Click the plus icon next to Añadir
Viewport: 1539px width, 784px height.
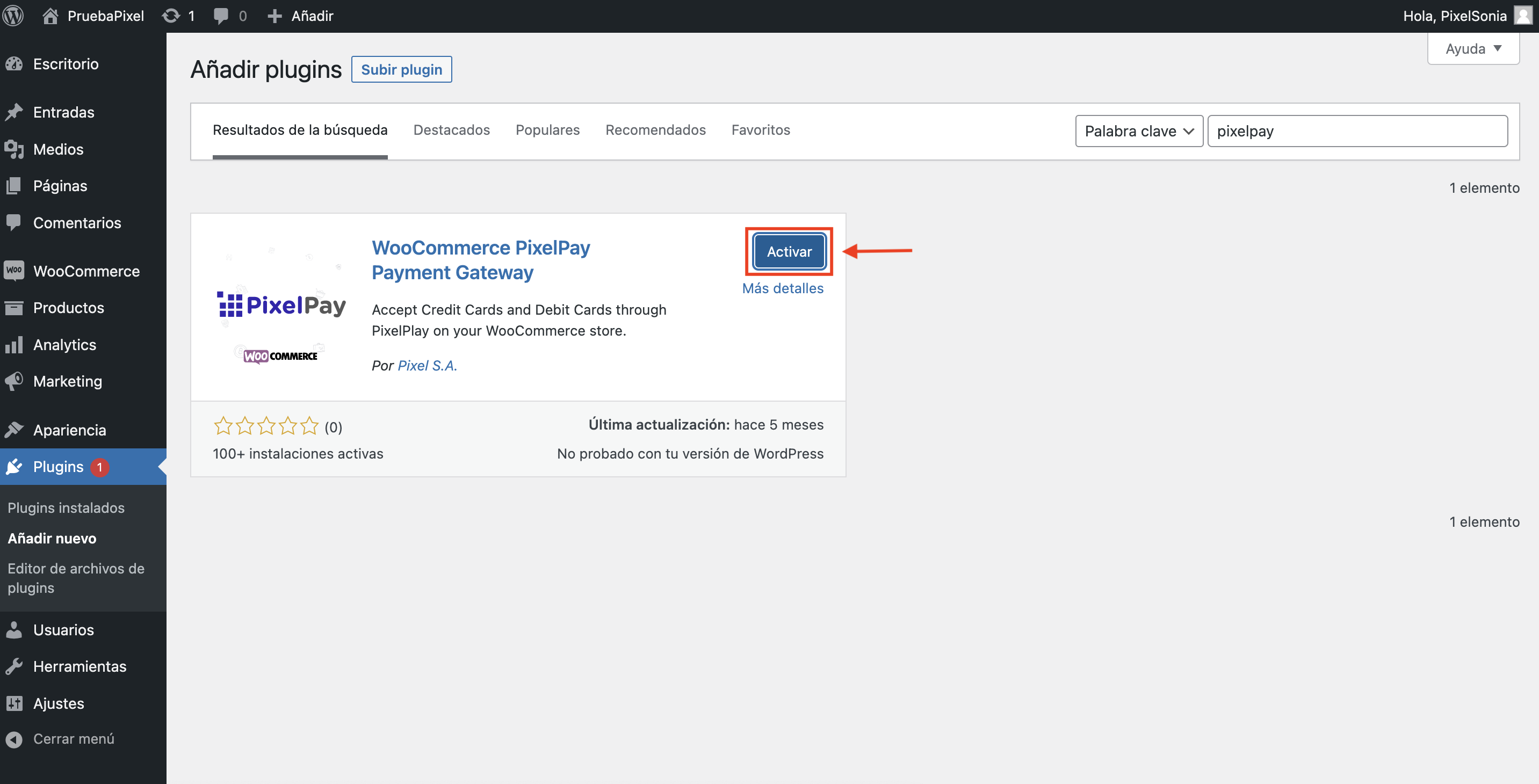[274, 16]
